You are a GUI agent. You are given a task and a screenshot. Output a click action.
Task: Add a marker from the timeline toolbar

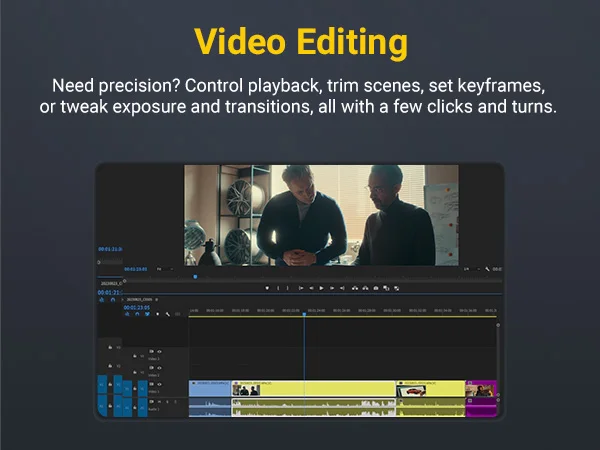pos(157,314)
